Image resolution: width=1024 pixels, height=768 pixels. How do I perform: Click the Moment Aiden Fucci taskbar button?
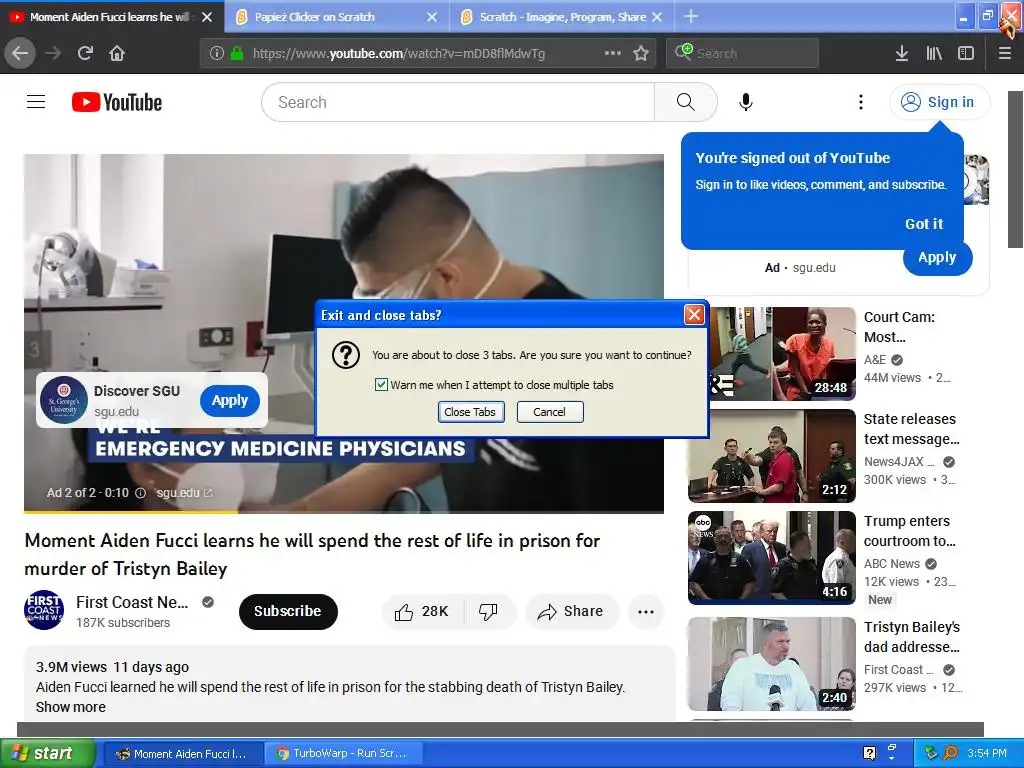(184, 754)
